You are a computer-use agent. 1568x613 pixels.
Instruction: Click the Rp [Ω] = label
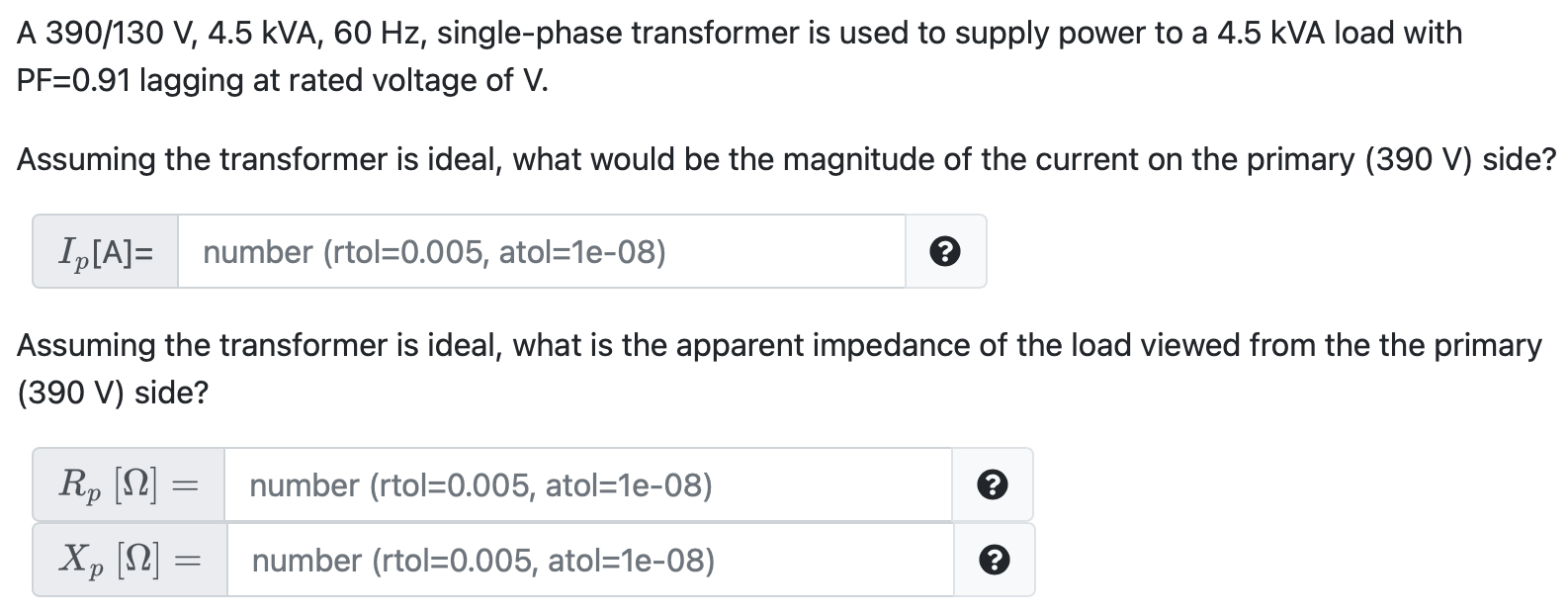[x=129, y=485]
